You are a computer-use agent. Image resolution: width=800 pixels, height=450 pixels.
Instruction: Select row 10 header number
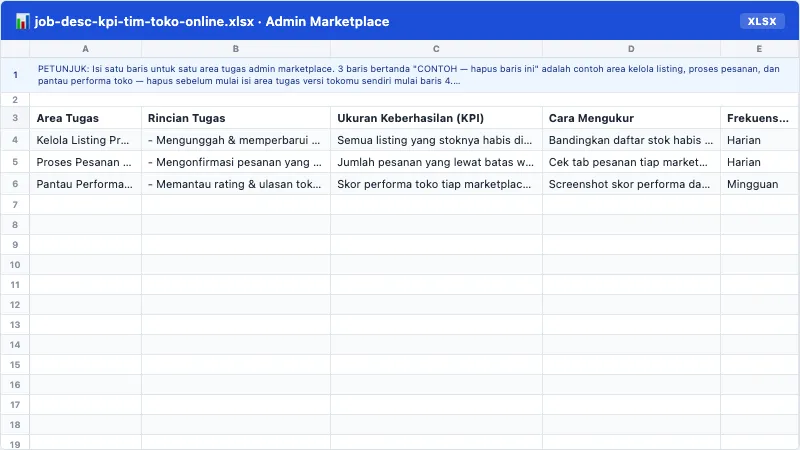point(15,265)
